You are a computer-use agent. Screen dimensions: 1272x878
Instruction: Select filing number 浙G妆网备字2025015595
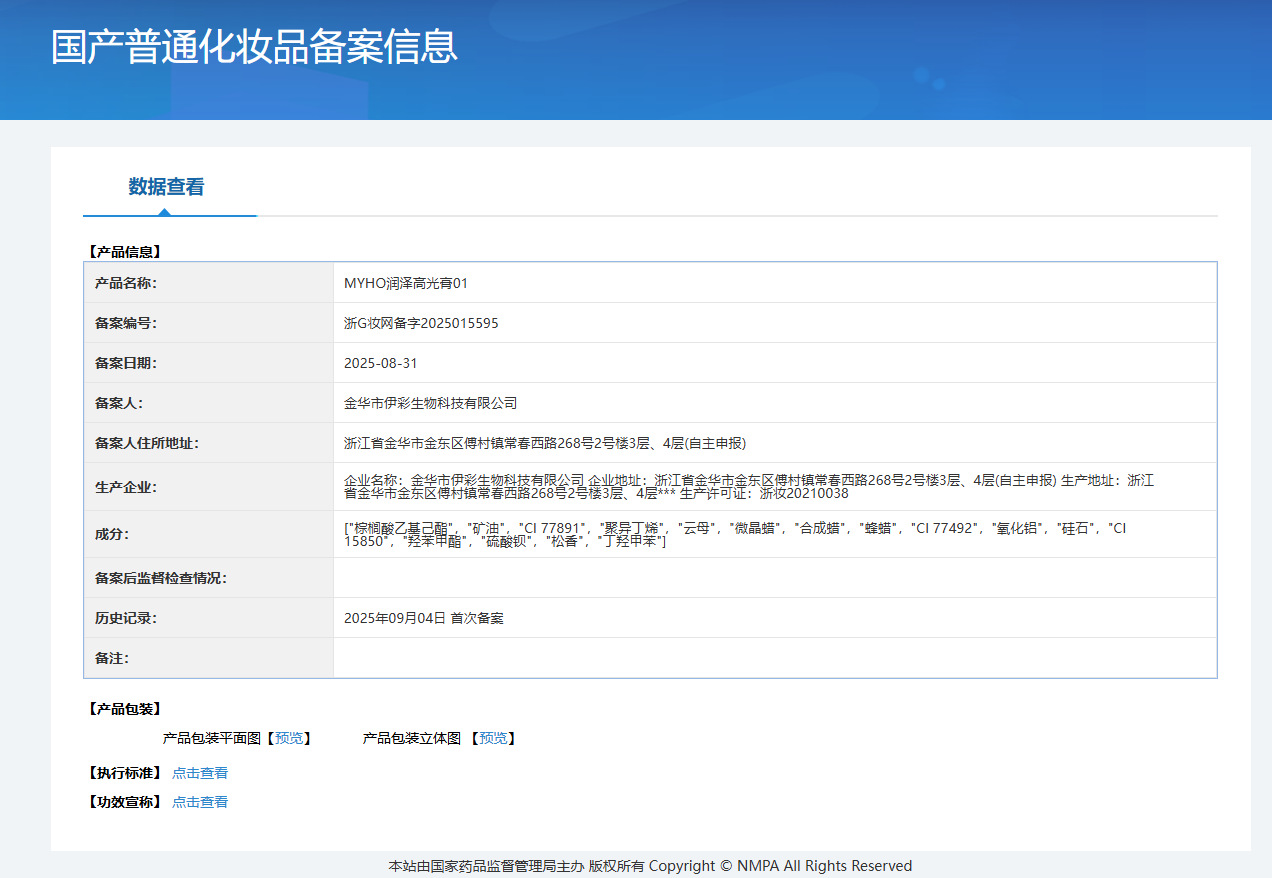421,323
